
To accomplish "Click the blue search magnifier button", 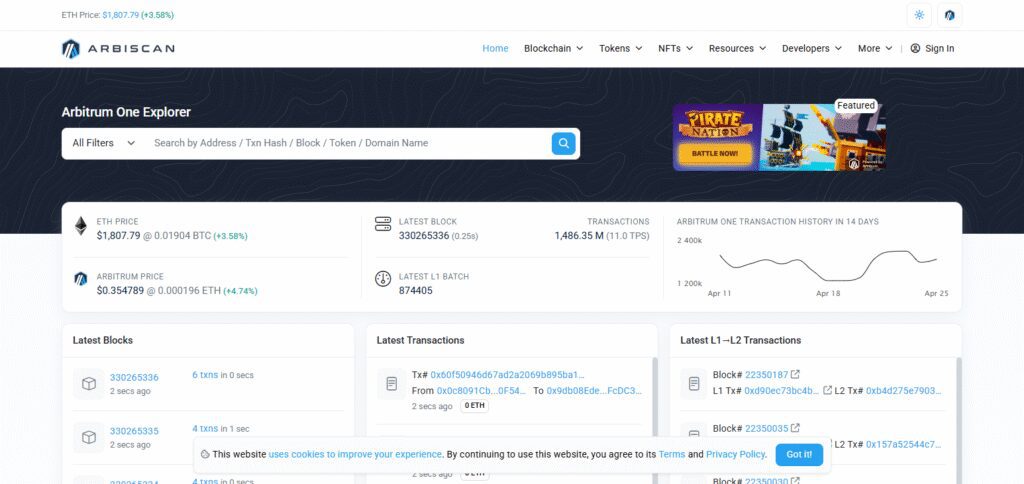I will 564,144.
